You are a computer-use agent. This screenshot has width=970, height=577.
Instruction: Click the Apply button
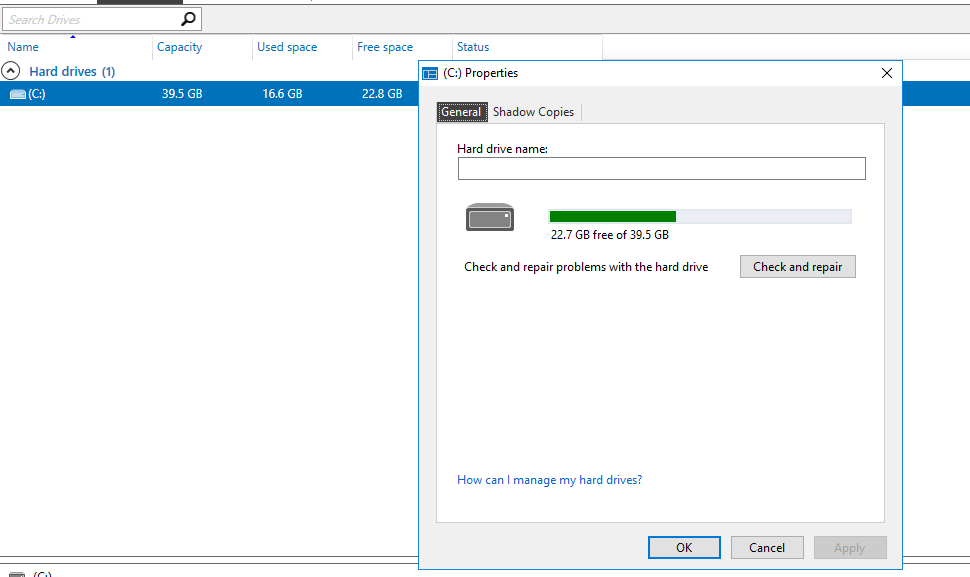850,547
